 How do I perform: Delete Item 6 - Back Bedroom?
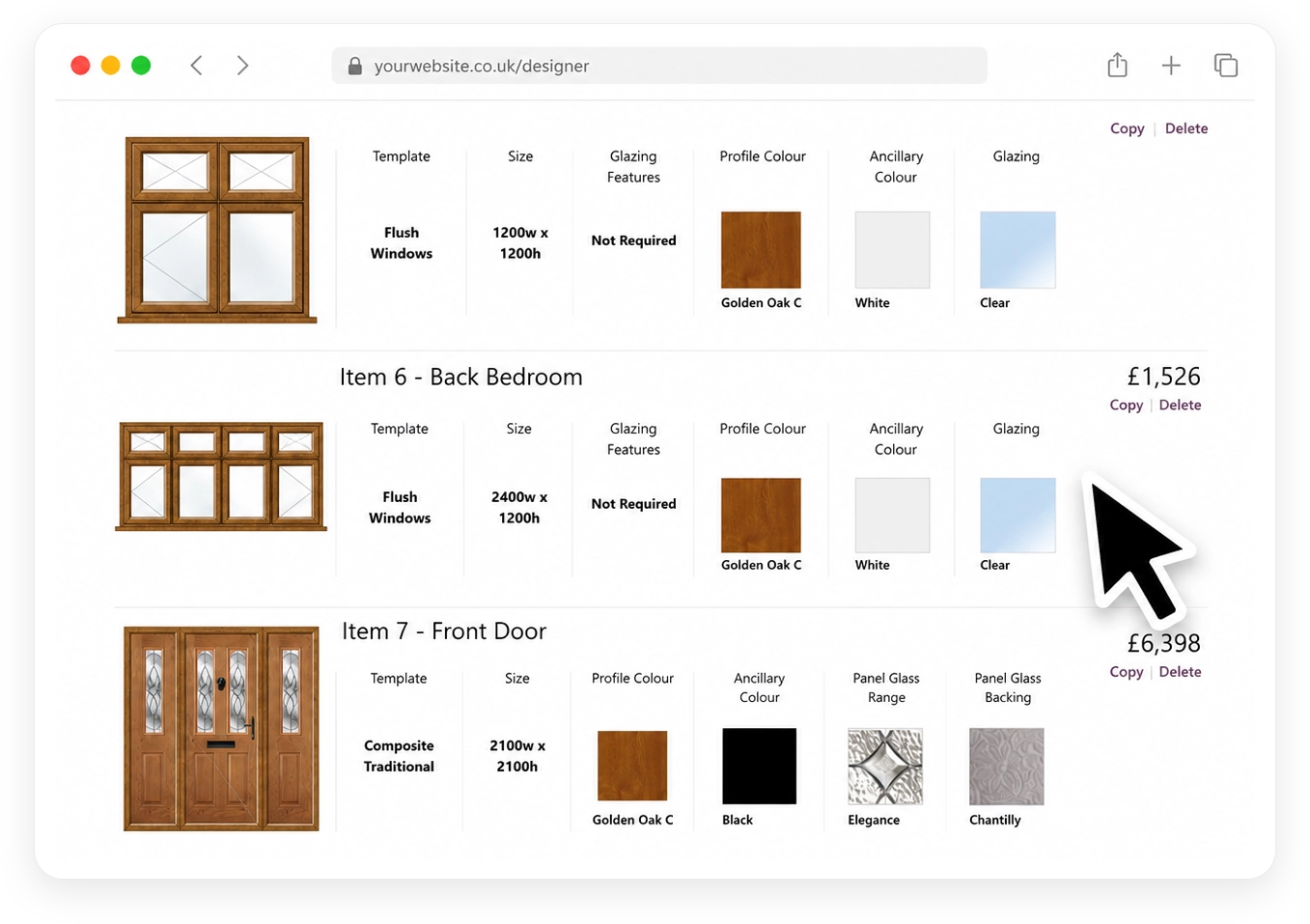(x=1180, y=405)
